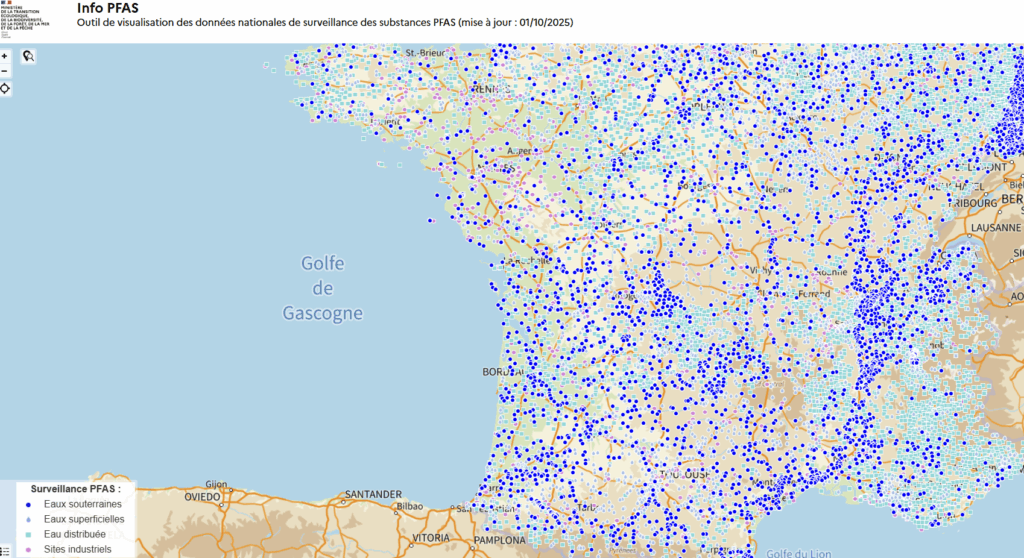Click the SANTANDER city label
1024x558 pixels.
coord(372,493)
